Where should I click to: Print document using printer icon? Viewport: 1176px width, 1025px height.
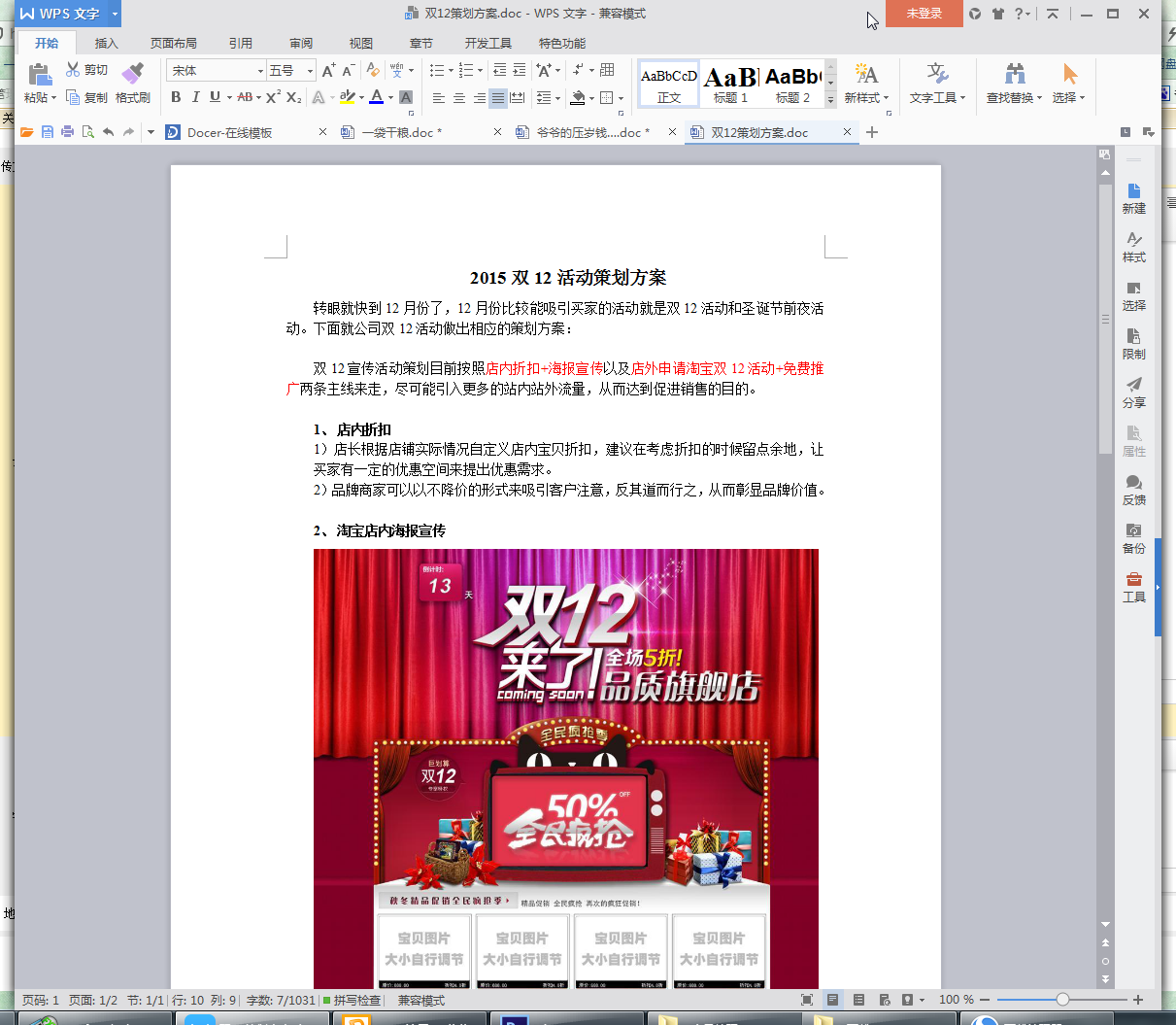coord(67,132)
